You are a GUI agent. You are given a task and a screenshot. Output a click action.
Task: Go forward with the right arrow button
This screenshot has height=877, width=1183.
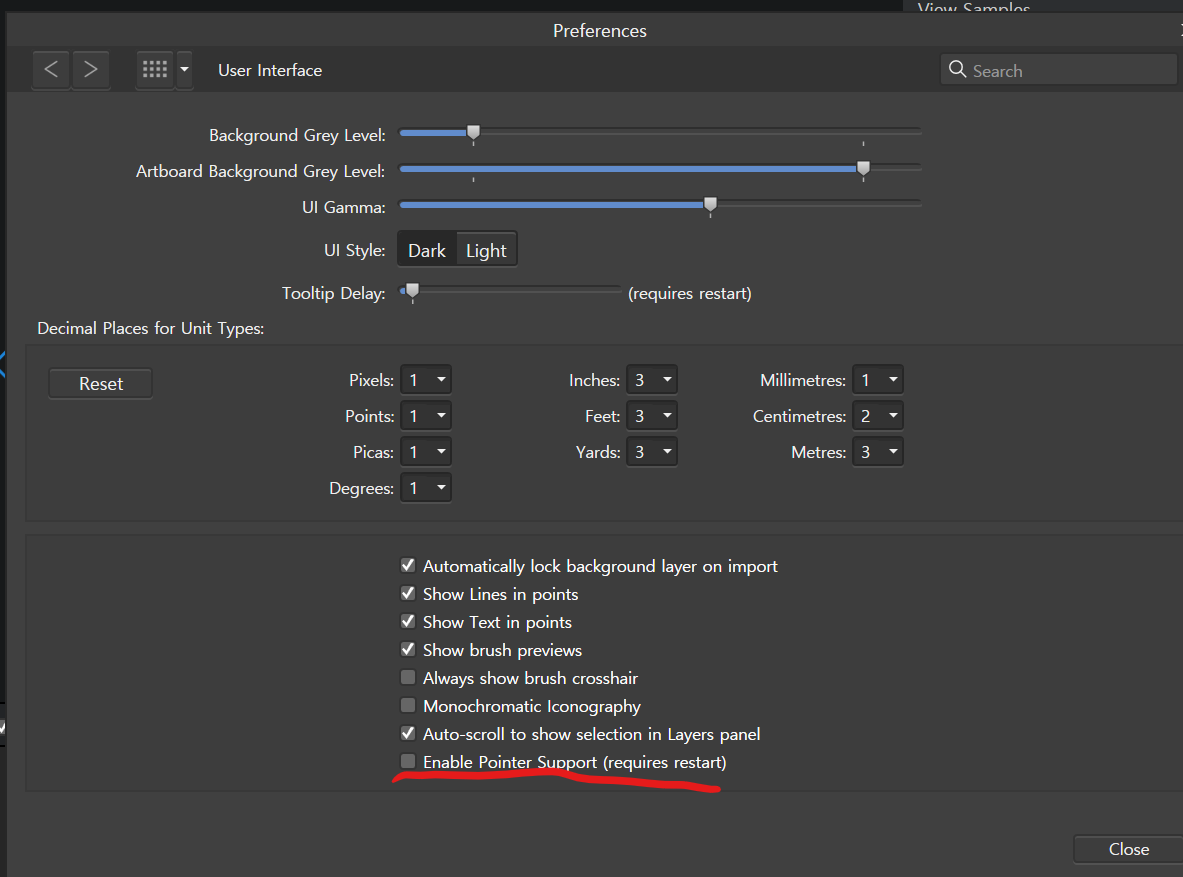coord(91,70)
